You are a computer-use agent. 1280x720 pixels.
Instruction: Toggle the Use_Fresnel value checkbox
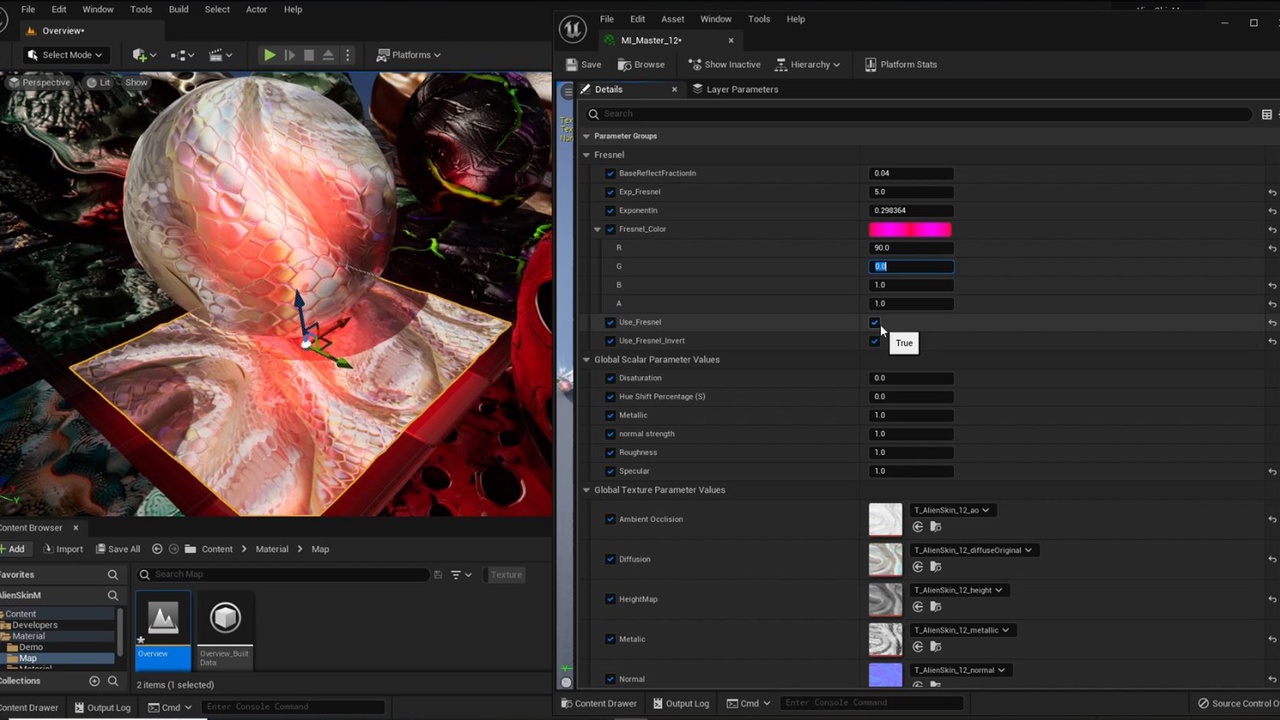click(x=875, y=322)
